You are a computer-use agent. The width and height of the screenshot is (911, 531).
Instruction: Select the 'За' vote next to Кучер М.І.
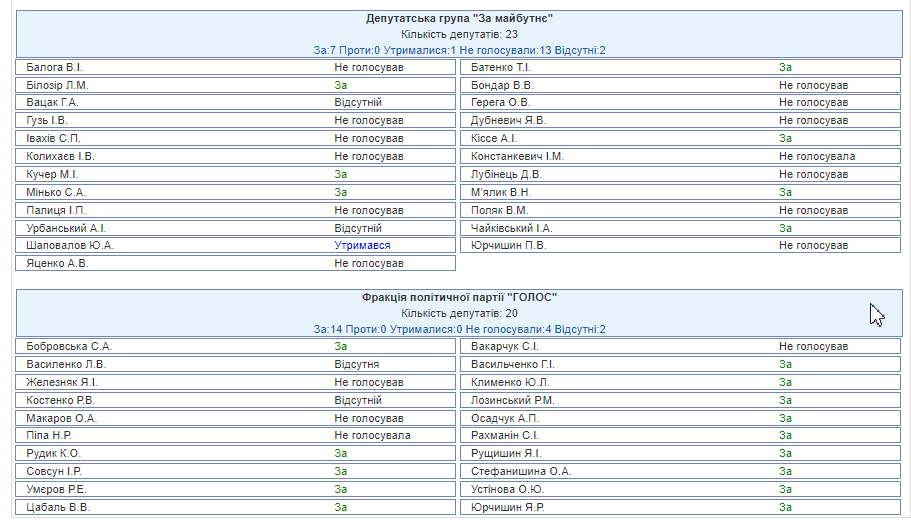(x=341, y=174)
